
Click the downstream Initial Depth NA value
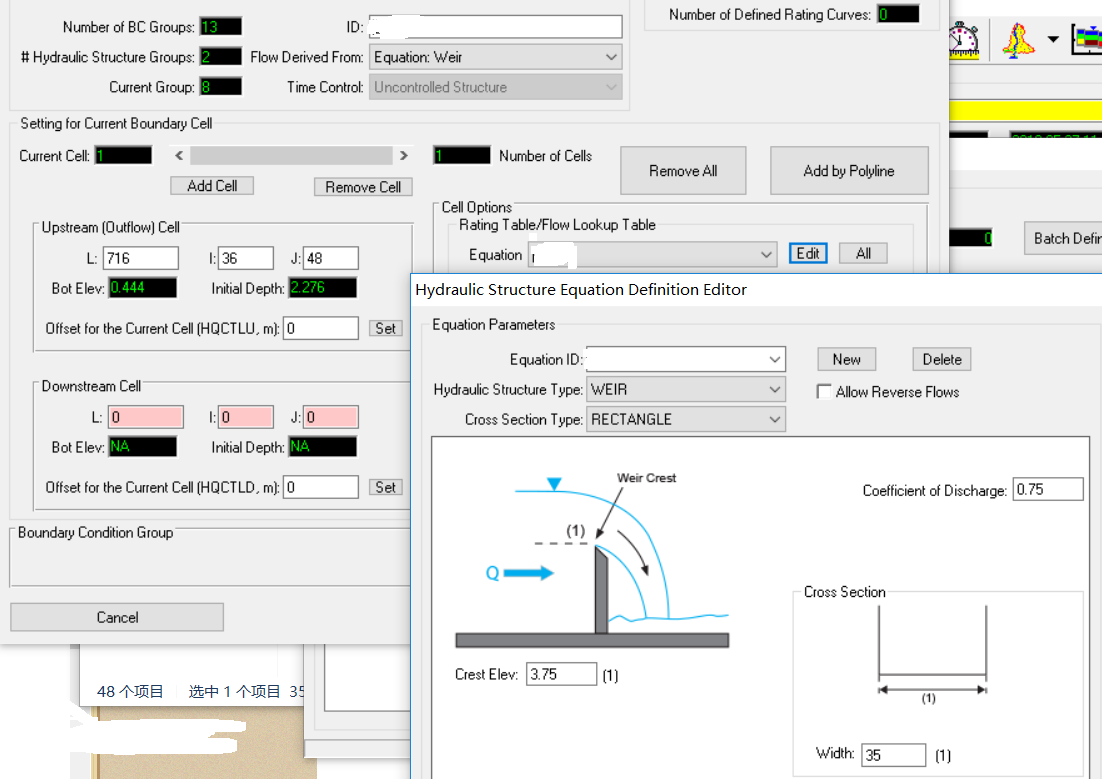pyautogui.click(x=323, y=446)
